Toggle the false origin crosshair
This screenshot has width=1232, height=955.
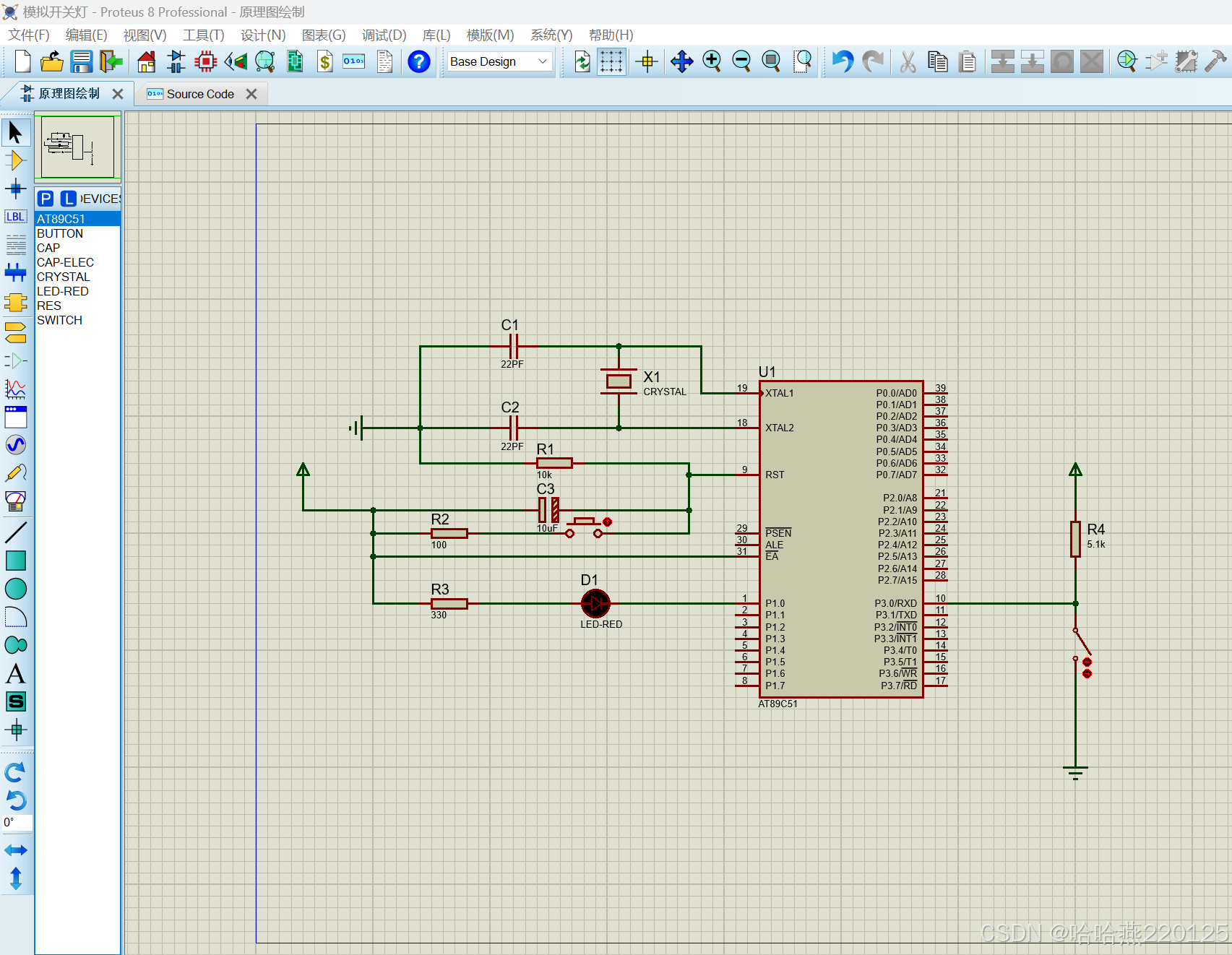click(647, 62)
